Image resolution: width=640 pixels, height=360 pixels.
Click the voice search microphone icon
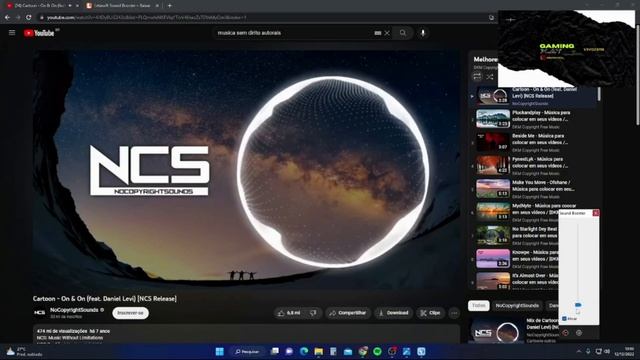pyautogui.click(x=423, y=33)
